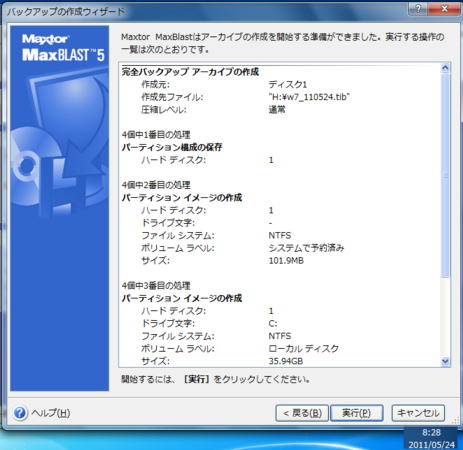
Task: Go back with the 戻る(B) button
Action: 302,413
